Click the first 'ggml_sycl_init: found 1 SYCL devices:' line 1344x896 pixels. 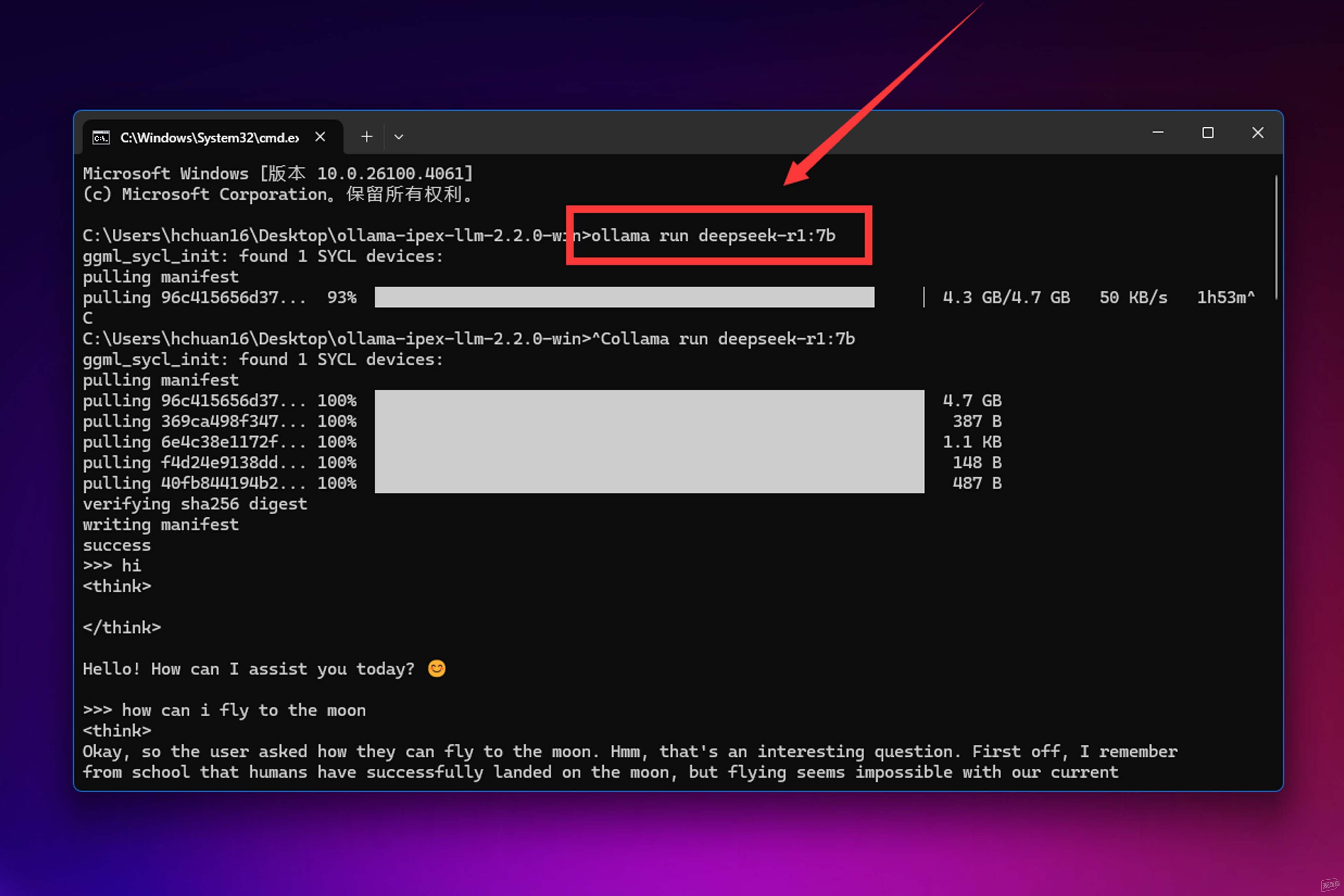(x=263, y=256)
